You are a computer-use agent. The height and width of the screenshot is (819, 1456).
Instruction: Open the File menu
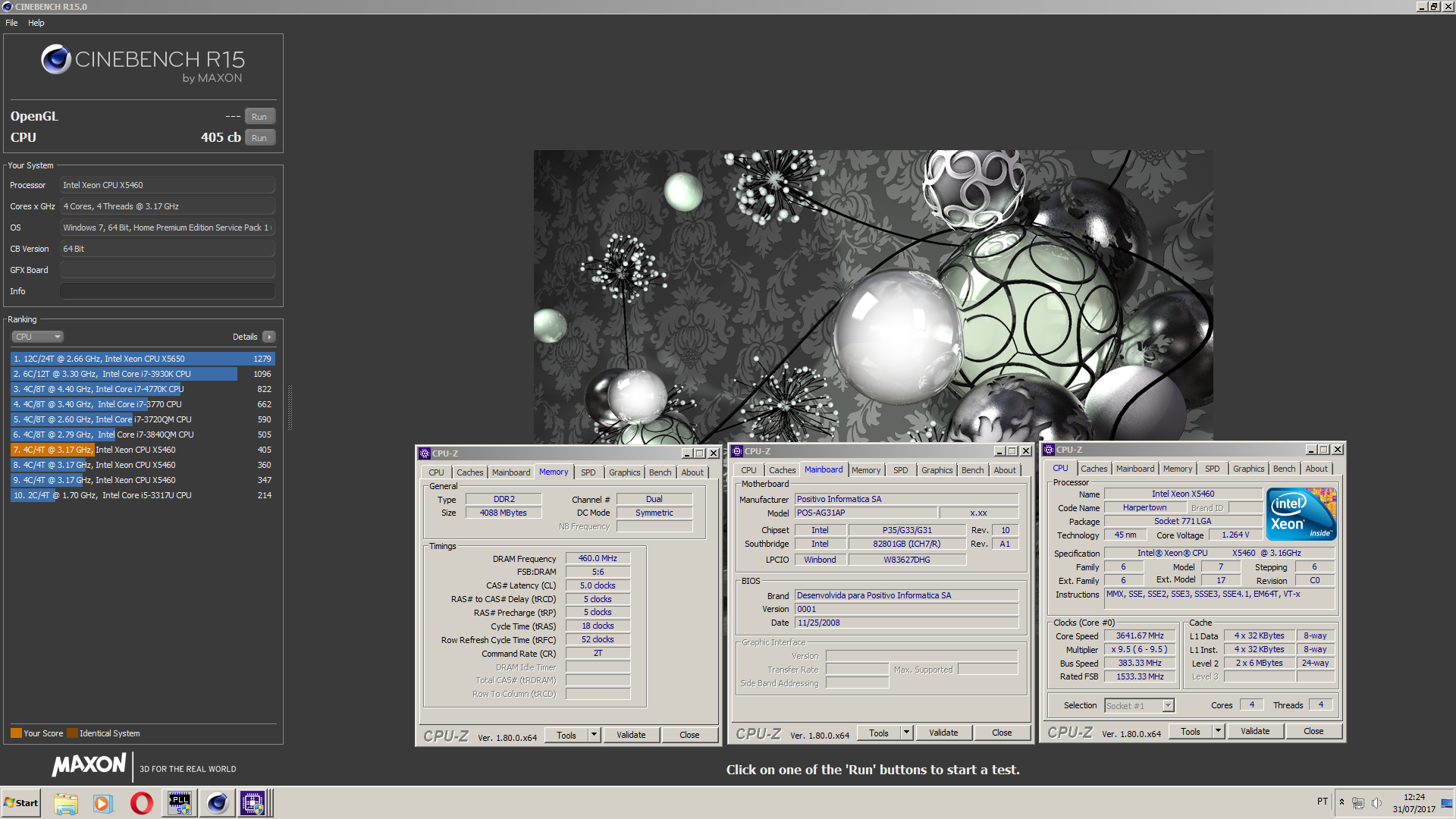tap(11, 23)
